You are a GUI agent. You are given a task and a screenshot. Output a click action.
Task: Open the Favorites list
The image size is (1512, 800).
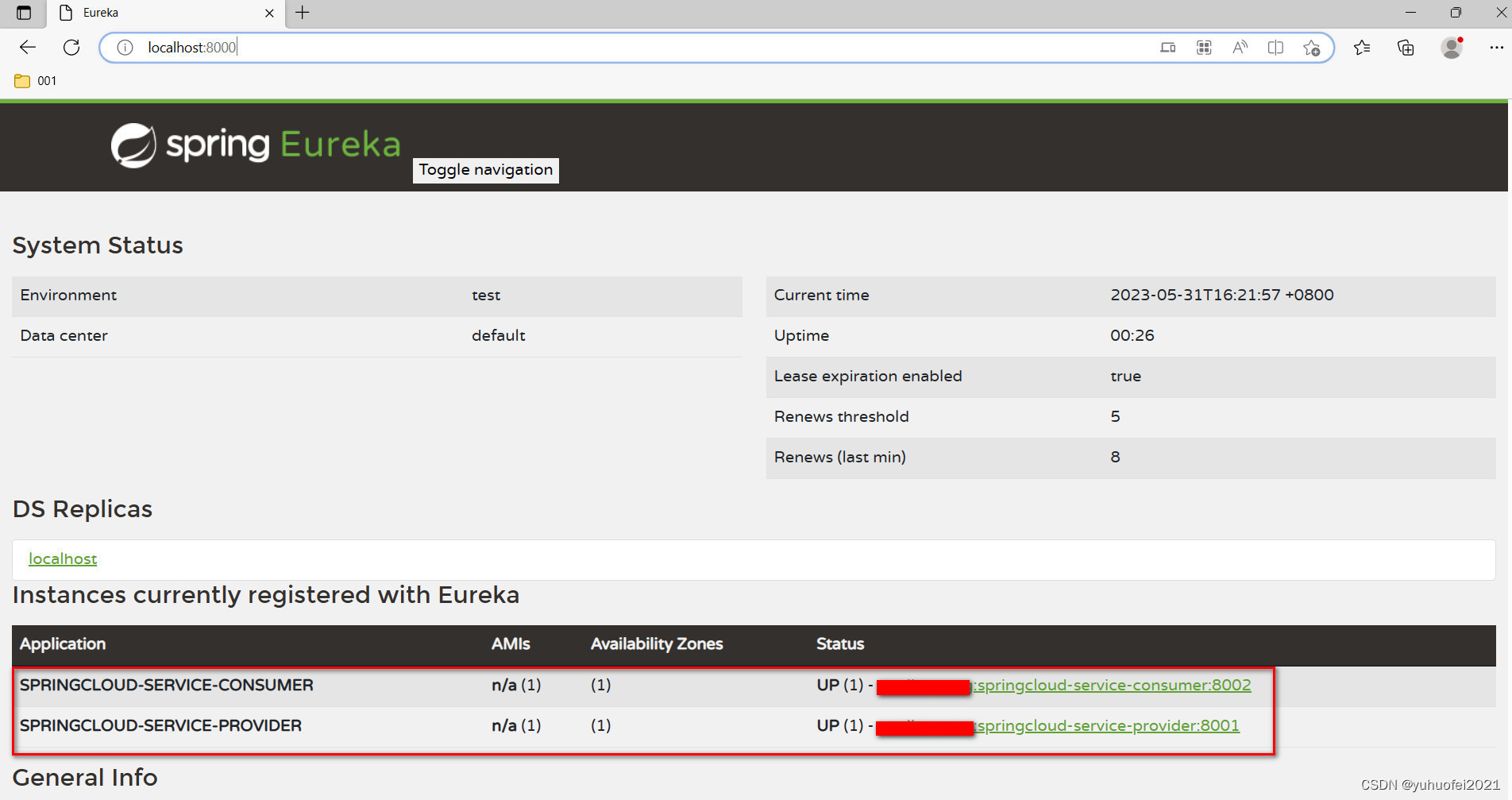(1362, 48)
